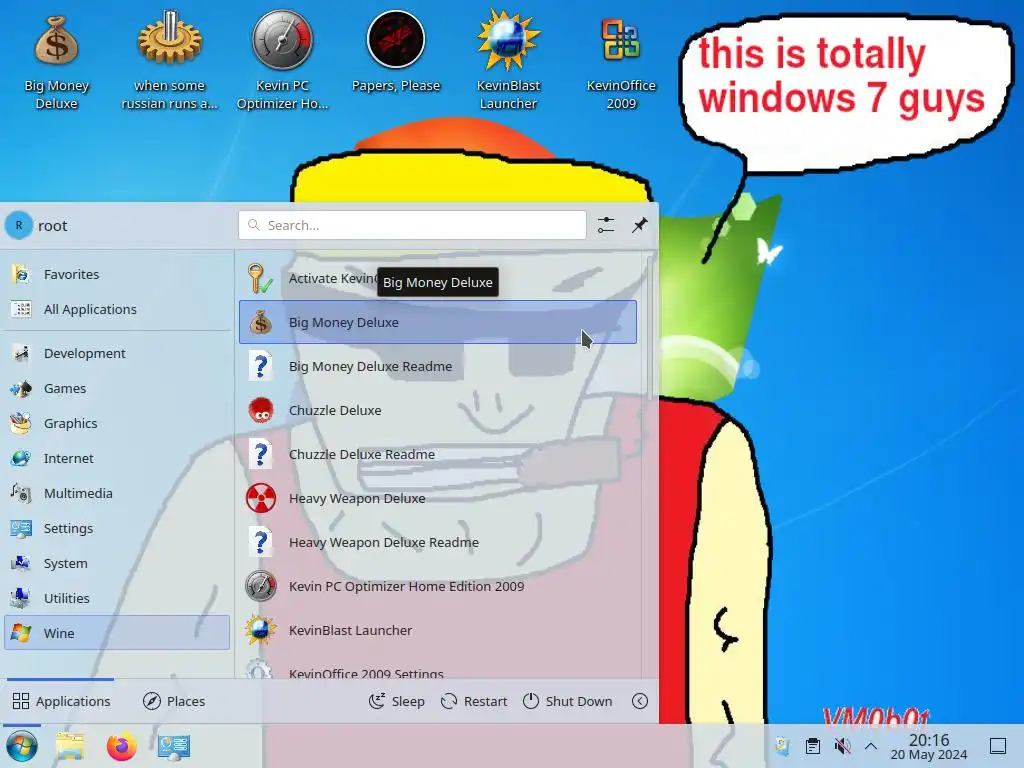Open Papers, Please desktop icon
1024x768 pixels.
[x=396, y=52]
